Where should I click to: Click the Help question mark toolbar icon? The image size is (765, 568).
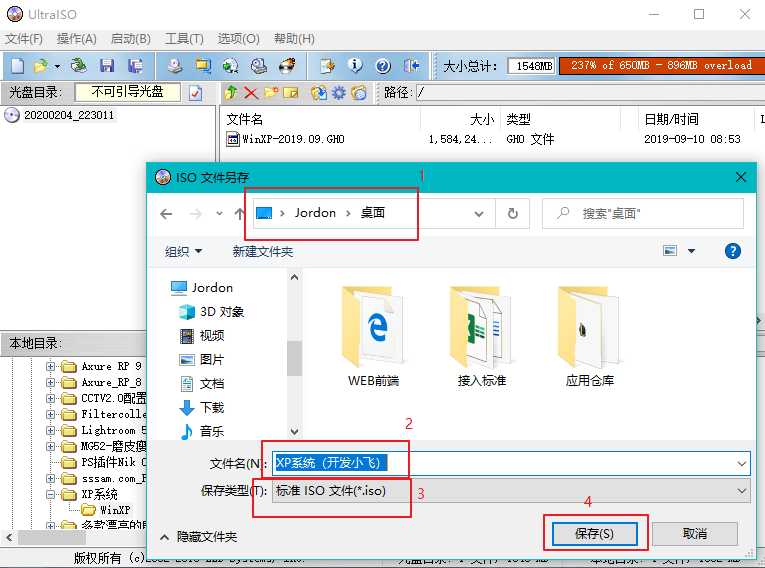coord(383,65)
